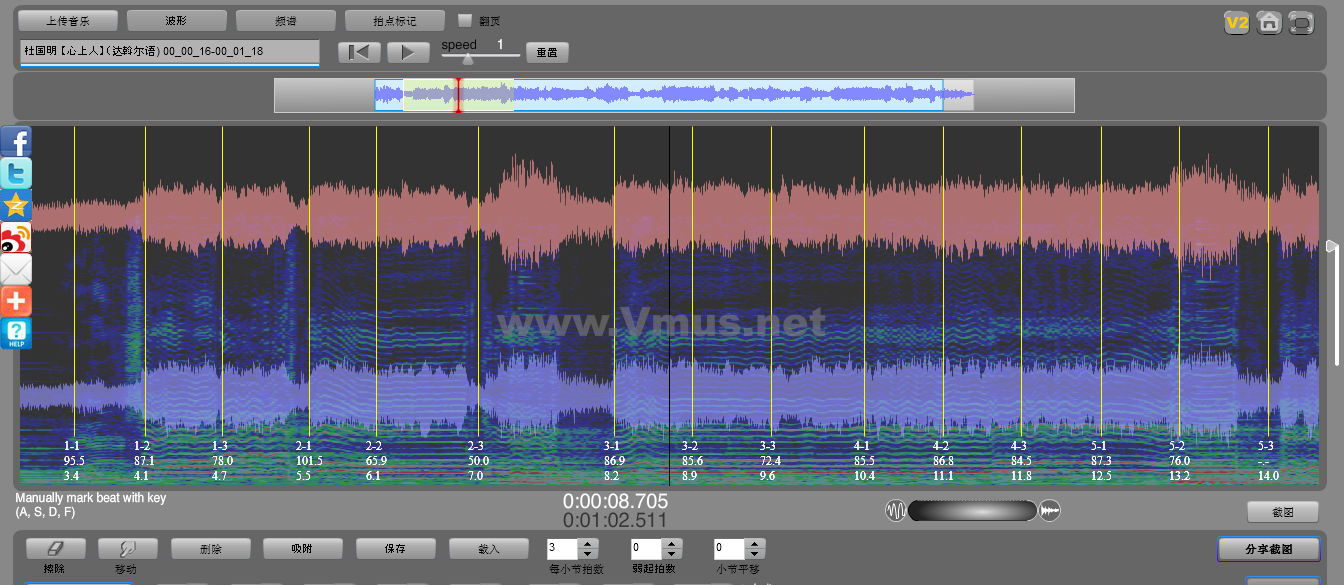Share to Facebook via sidebar icon

17,141
